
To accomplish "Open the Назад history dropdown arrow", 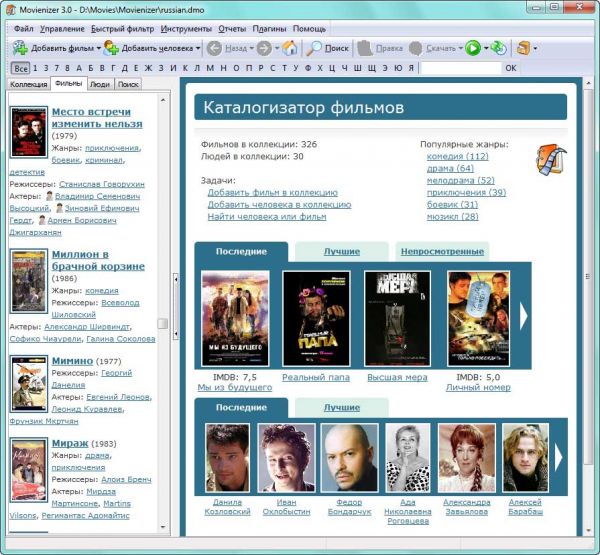I will [252, 48].
